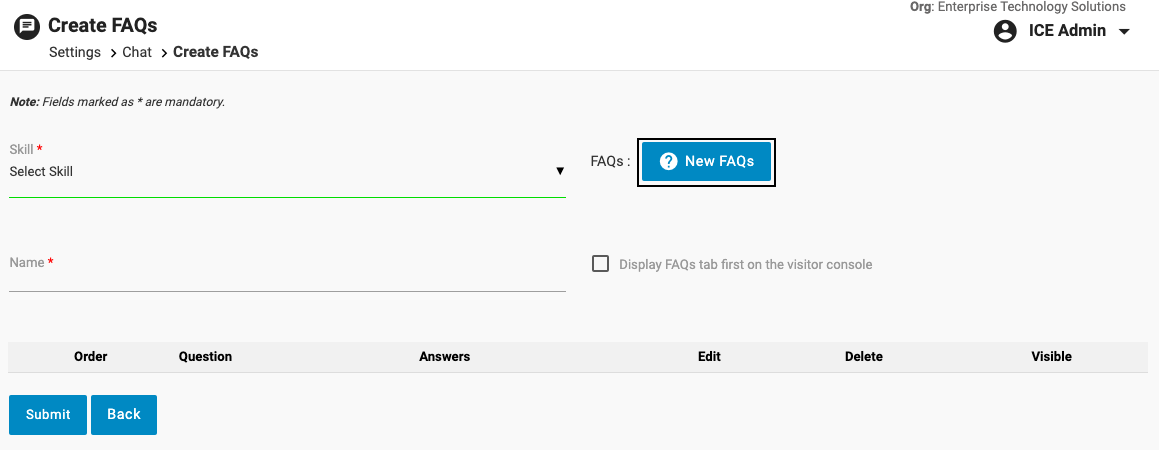Viewport: 1159px width, 450px height.
Task: Expand the ICE Admin account menu caret
Action: [x=1124, y=32]
